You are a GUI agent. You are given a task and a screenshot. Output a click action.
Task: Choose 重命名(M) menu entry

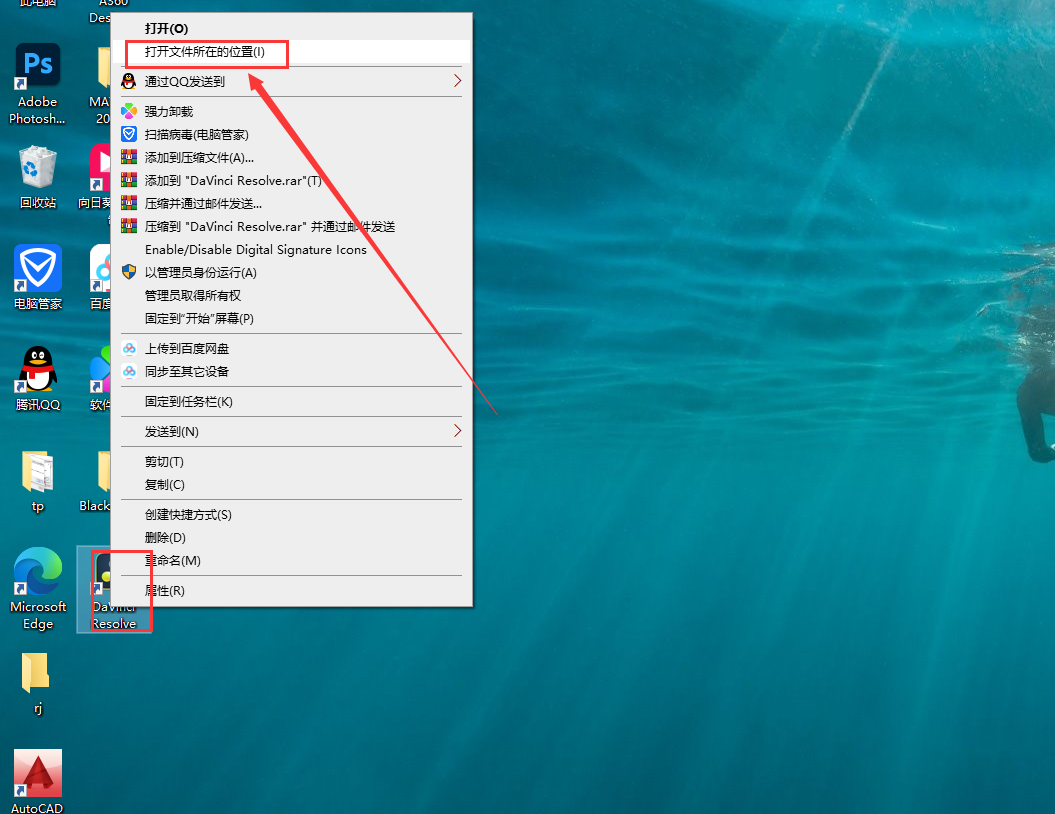click(x=291, y=560)
